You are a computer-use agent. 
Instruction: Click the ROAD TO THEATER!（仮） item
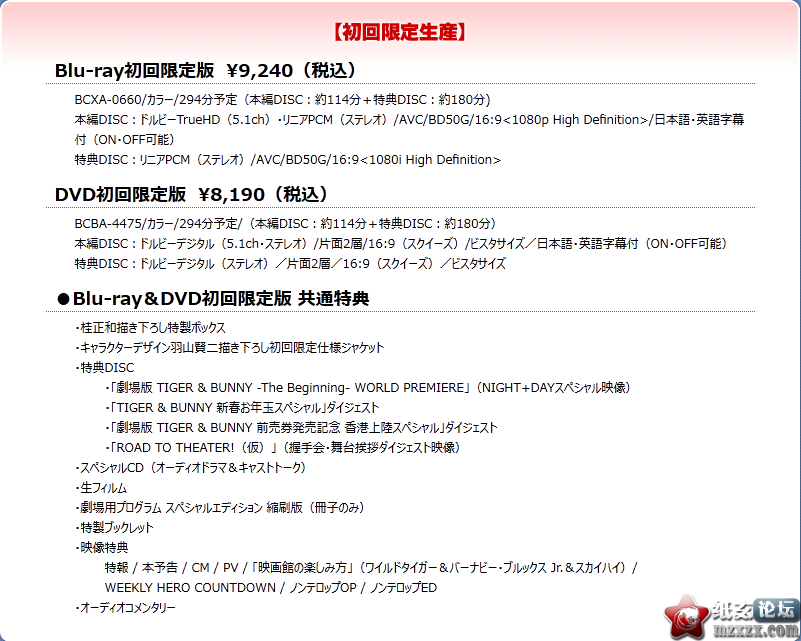[282, 447]
